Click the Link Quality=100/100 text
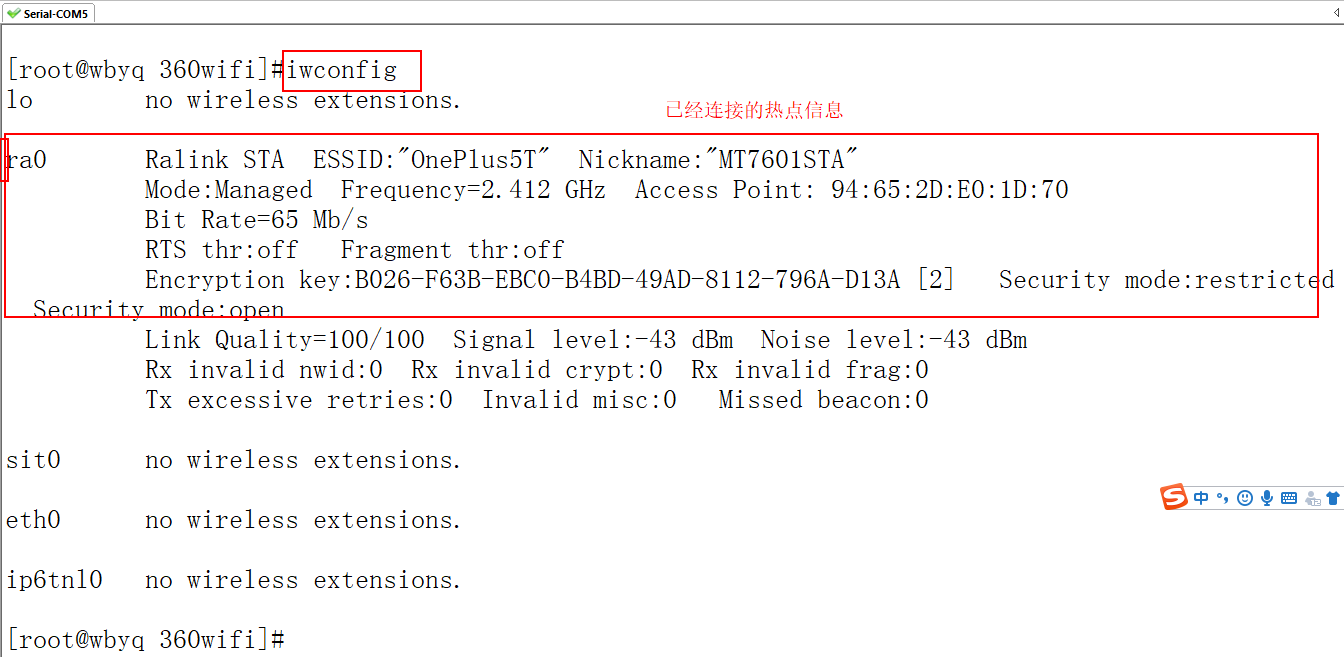 tap(285, 340)
